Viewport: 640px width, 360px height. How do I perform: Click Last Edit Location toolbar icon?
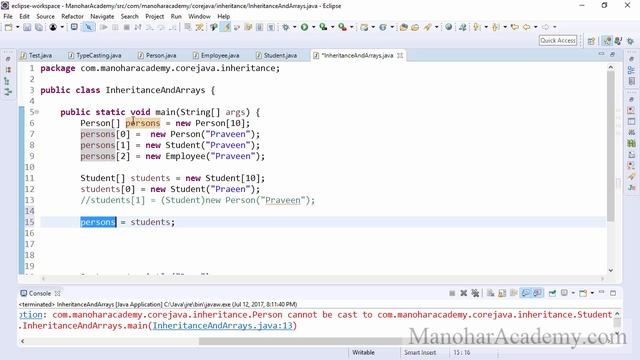(515, 27)
